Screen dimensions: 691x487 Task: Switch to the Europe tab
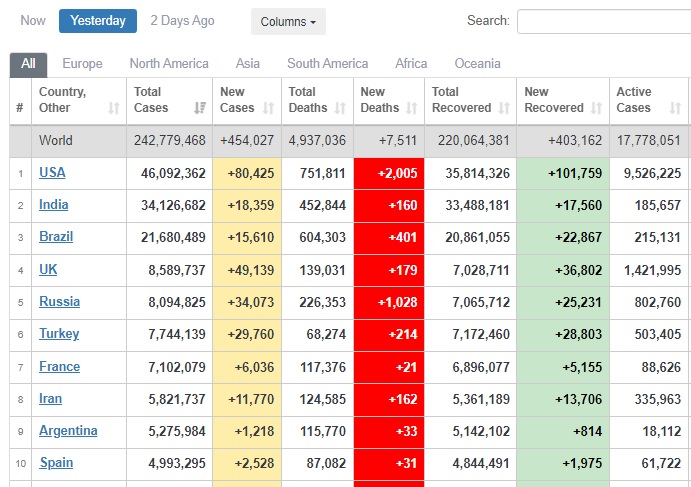(x=82, y=63)
